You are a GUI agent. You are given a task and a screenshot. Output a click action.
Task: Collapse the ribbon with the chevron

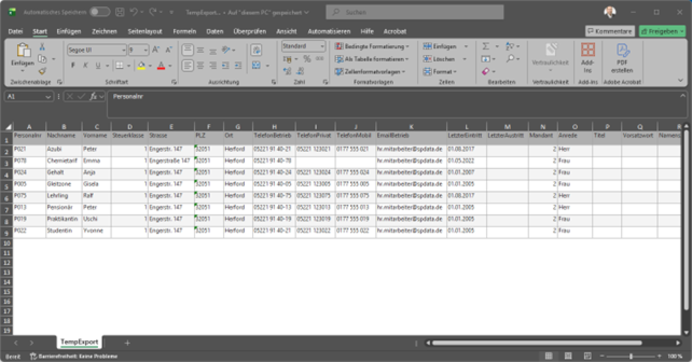pyautogui.click(x=680, y=80)
